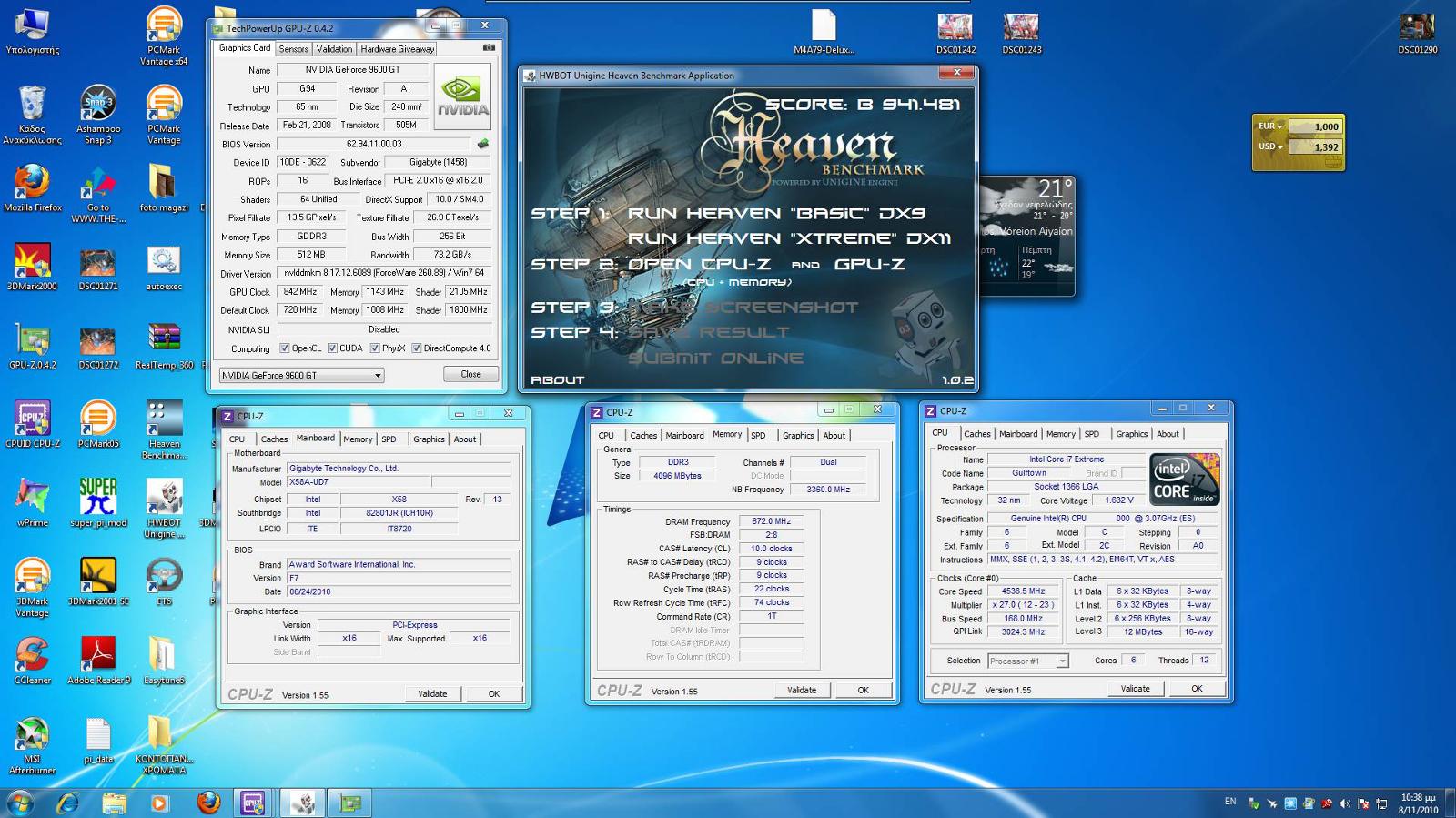Click SUBMIT ONLINE in Heaven app

point(716,358)
